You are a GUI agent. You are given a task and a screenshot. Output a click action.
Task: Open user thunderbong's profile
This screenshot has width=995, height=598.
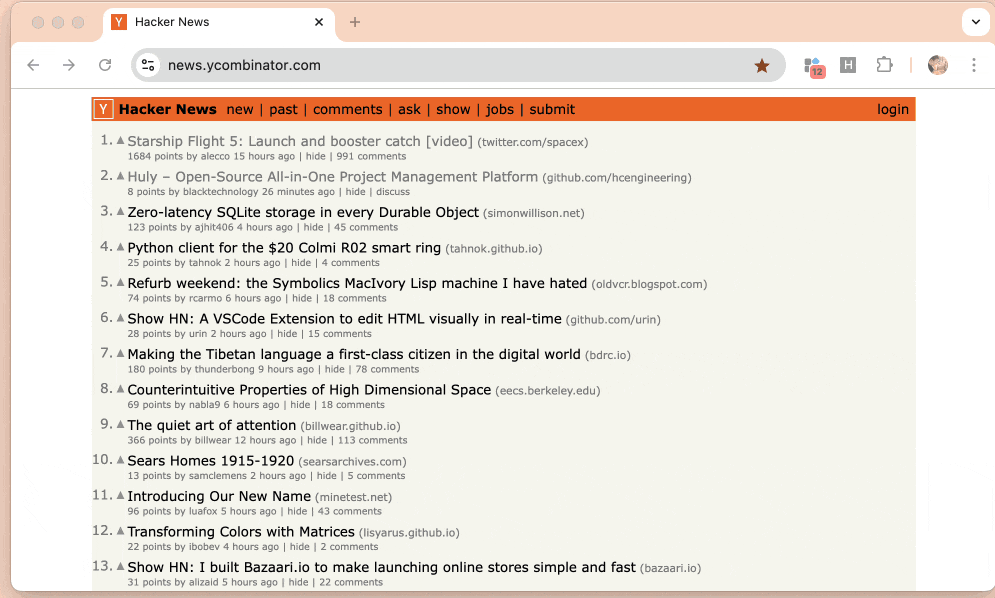pyautogui.click(x=225, y=369)
